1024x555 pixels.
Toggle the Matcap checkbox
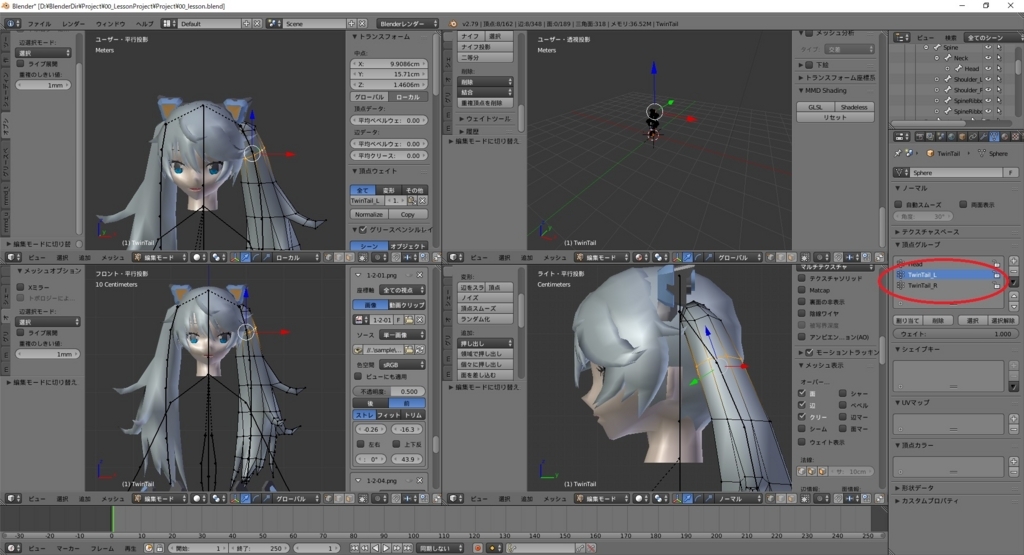point(801,290)
